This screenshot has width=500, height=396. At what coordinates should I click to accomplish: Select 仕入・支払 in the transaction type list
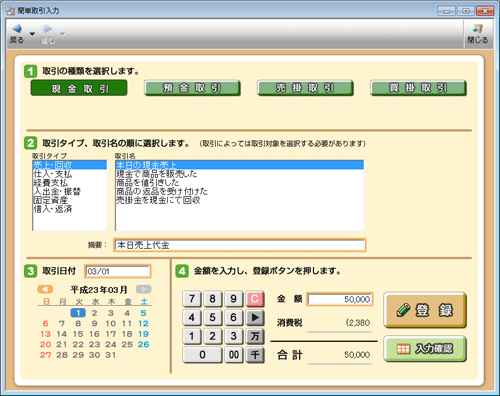click(x=70, y=174)
